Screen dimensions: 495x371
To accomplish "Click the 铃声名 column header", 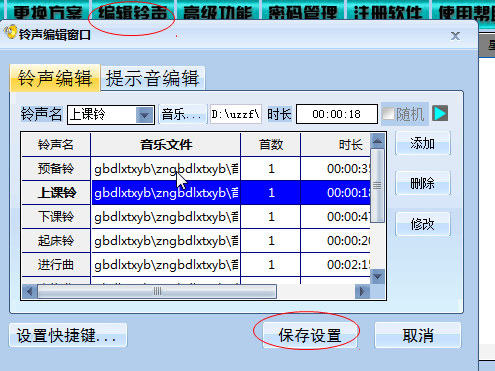I will (x=56, y=145).
